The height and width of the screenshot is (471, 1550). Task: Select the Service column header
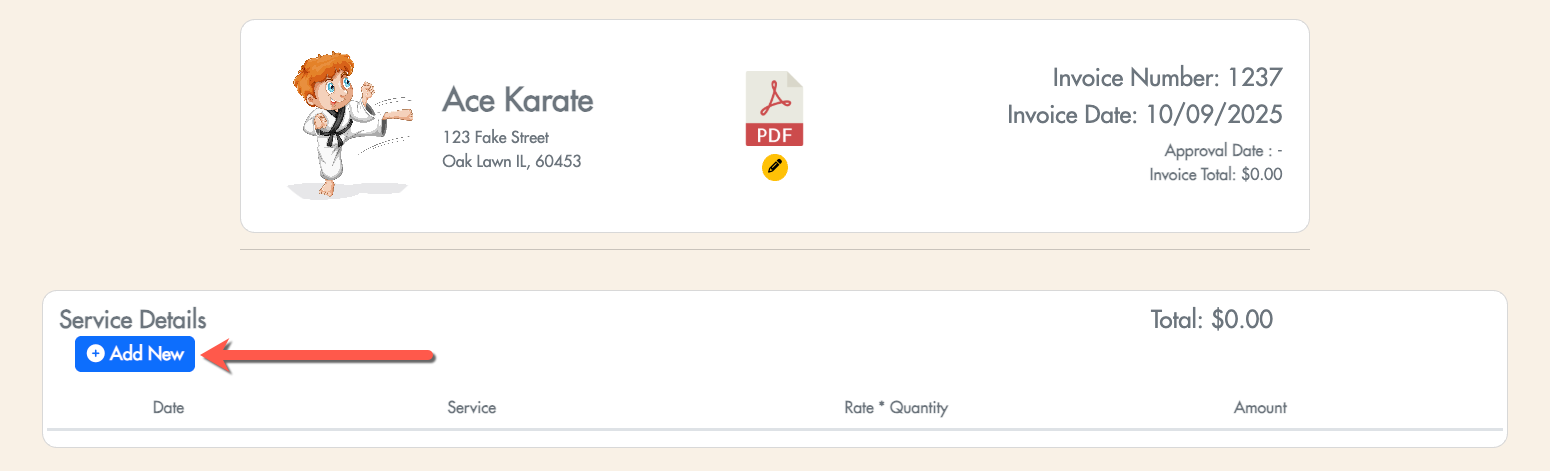point(471,408)
